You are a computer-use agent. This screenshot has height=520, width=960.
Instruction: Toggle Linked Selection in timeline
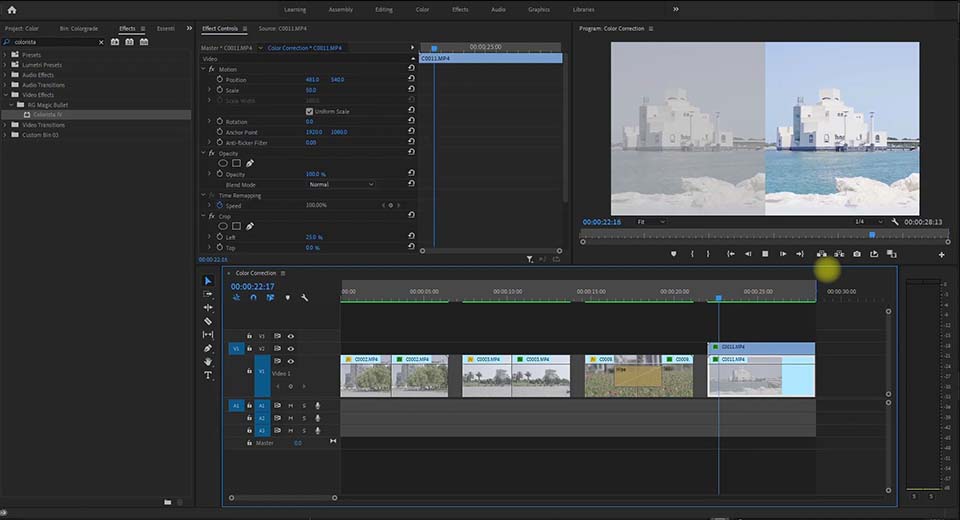point(270,298)
